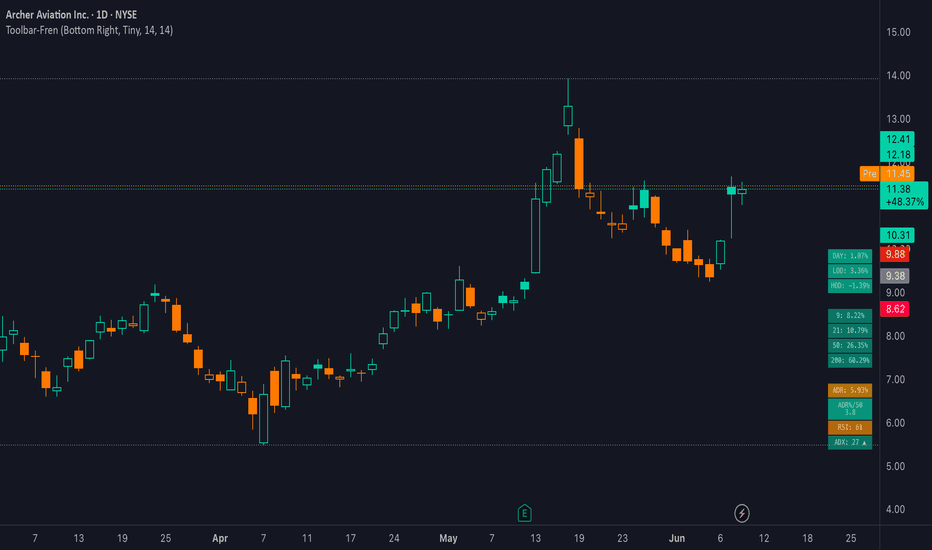Click the DAY: 1.07% table cell
932x550 pixels.
pos(850,256)
